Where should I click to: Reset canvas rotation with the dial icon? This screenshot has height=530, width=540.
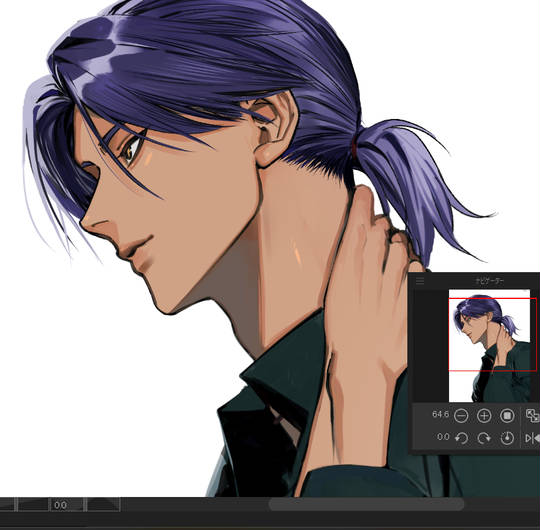[507, 438]
